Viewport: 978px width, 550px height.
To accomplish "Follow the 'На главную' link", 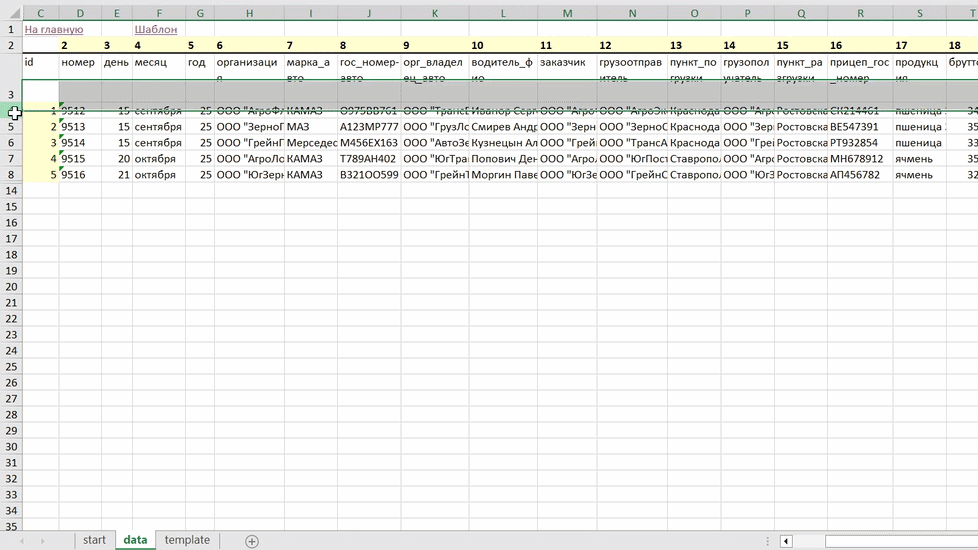I will pyautogui.click(x=54, y=29).
